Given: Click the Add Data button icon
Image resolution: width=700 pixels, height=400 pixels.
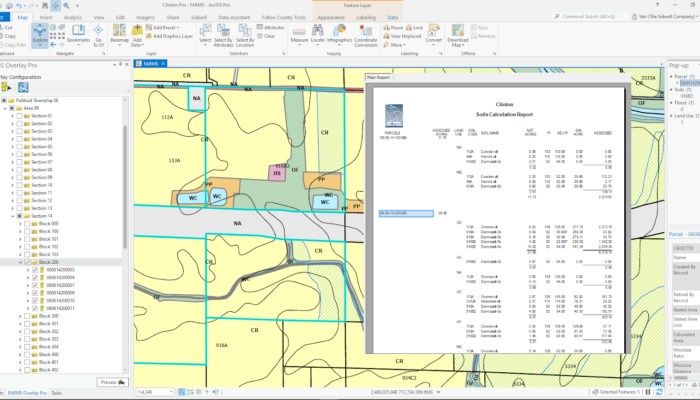Looking at the screenshot, I should tap(137, 30).
